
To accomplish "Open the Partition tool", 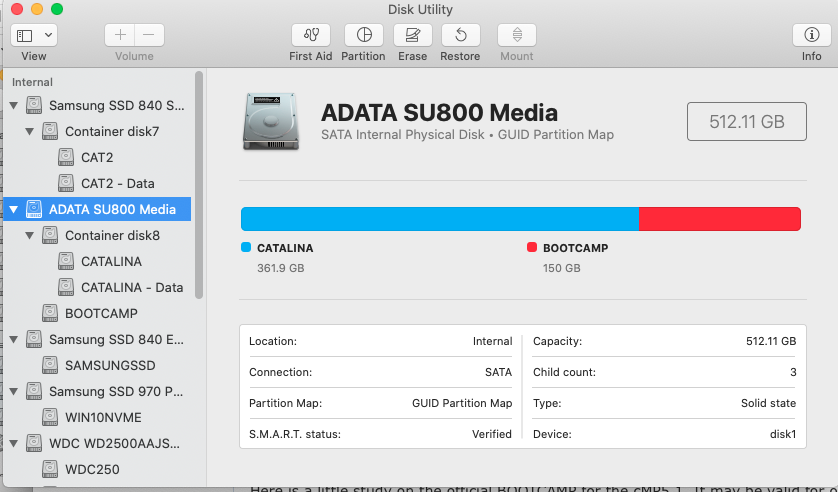I will pyautogui.click(x=364, y=35).
